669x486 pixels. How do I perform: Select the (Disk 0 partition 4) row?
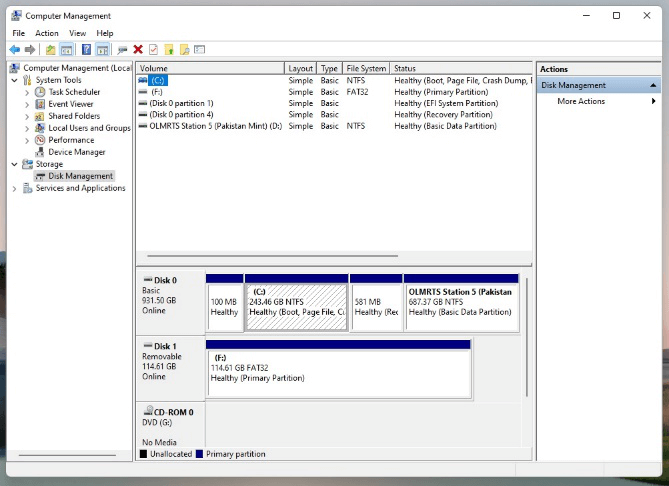pyautogui.click(x=334, y=115)
